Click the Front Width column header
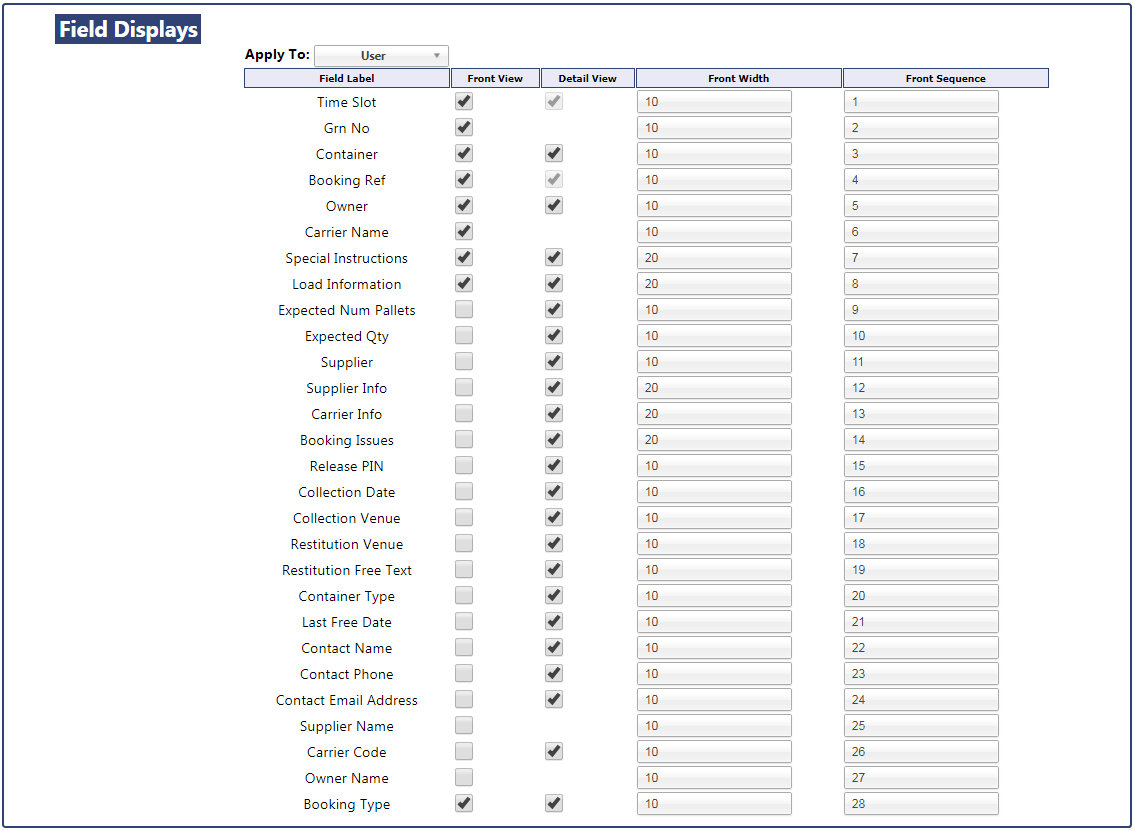This screenshot has width=1135, height=831. [739, 78]
